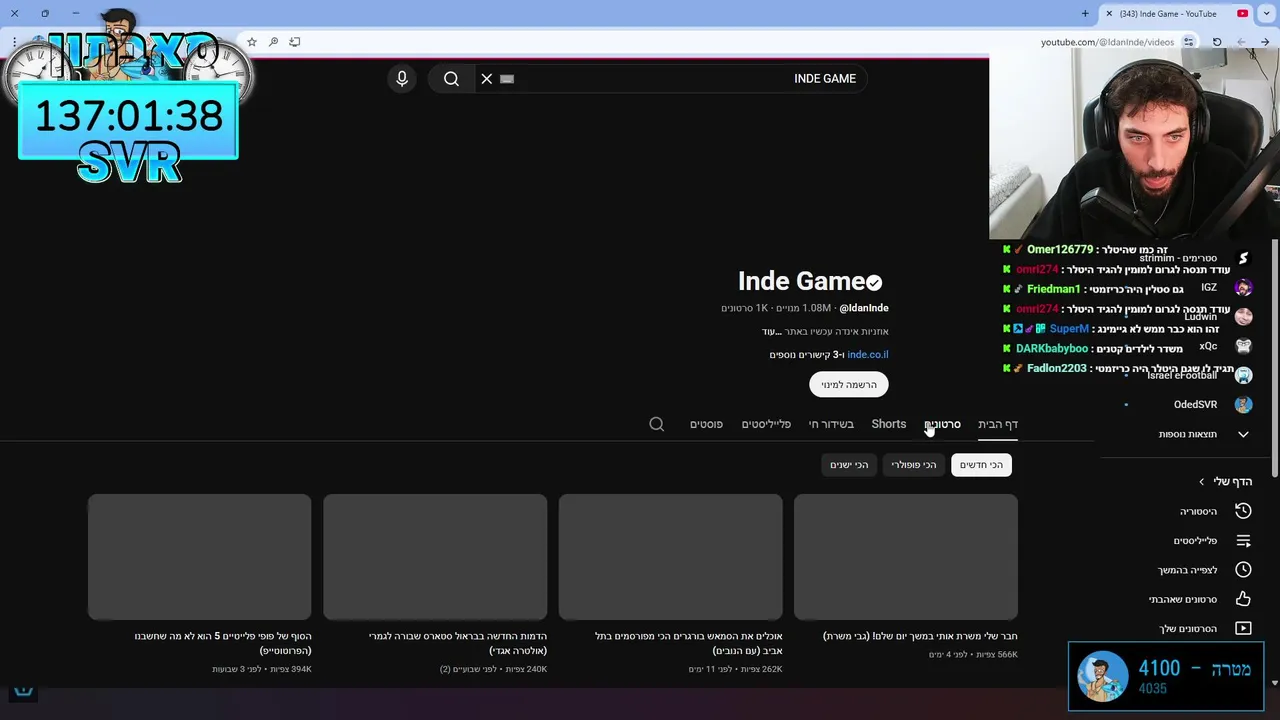Expand the הדף שלי section chevron
This screenshot has height=720, width=1280.
(x=1202, y=482)
